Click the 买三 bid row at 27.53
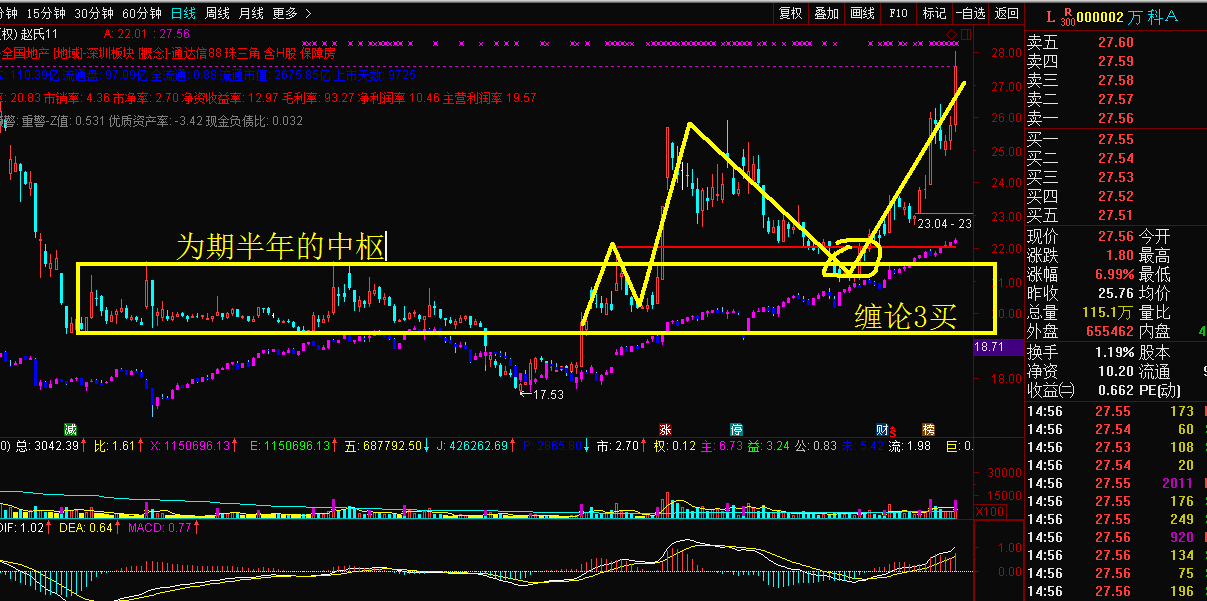 (1117, 177)
